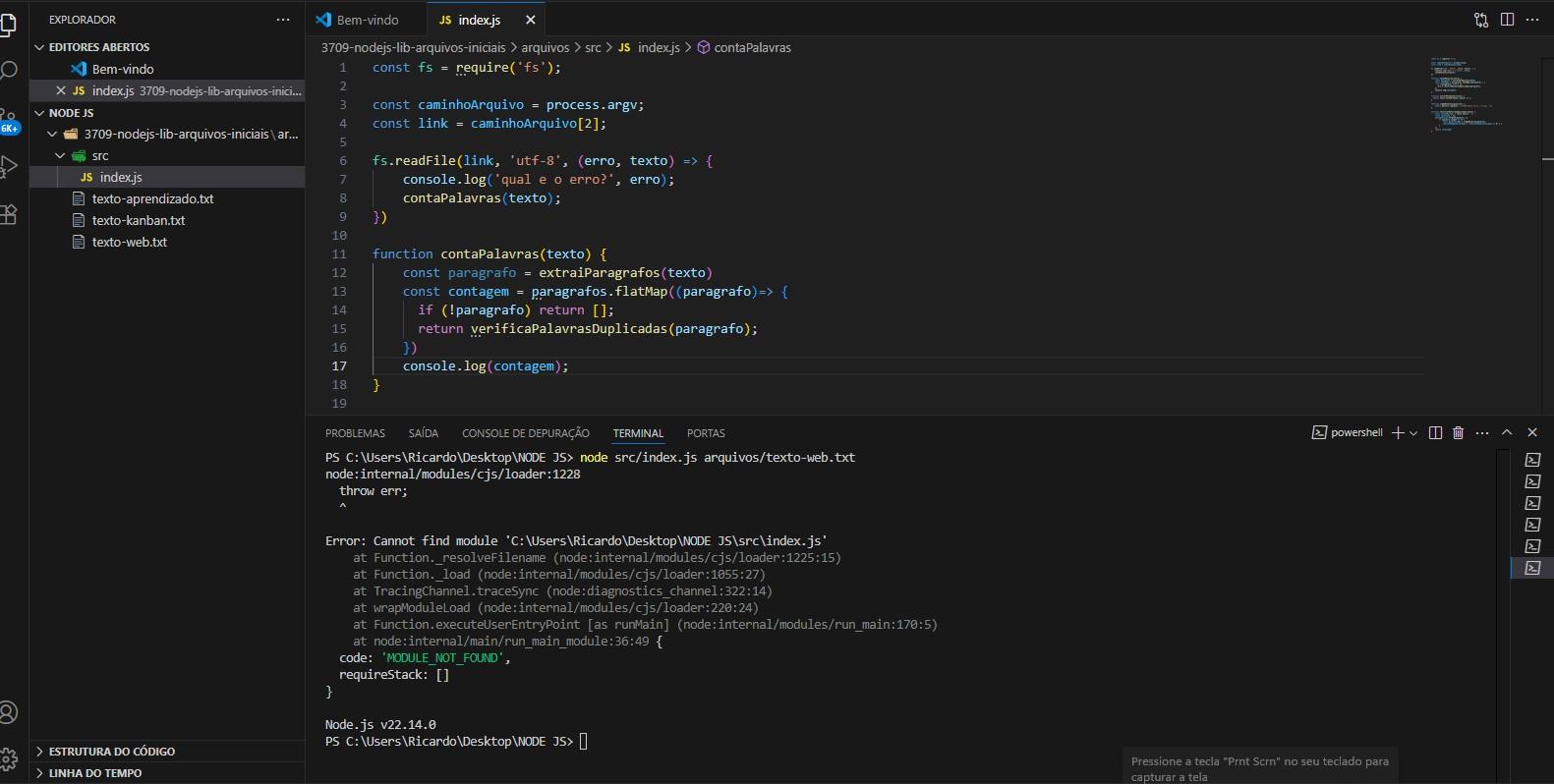
Task: Open the Accounts menu icon
Action: point(8,712)
